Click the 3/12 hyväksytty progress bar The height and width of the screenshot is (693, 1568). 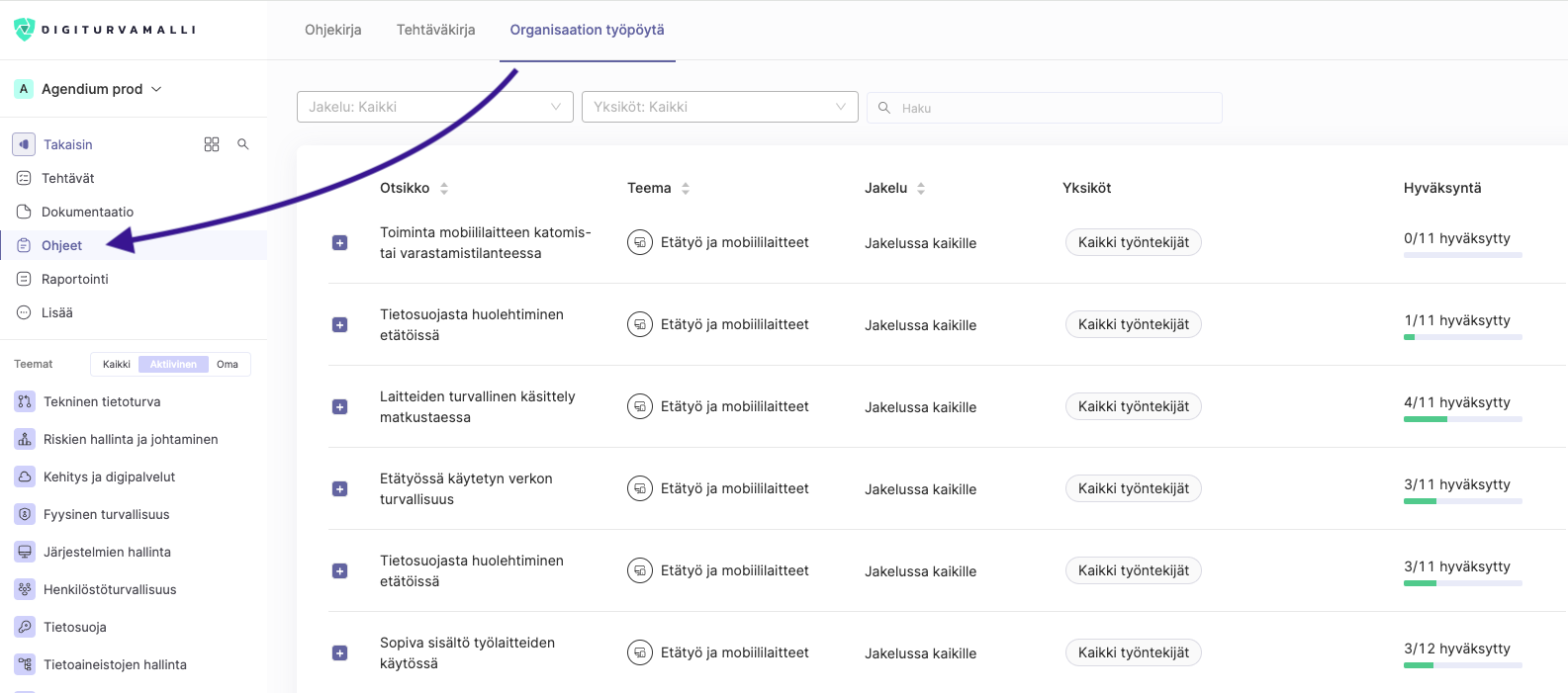(x=1463, y=665)
